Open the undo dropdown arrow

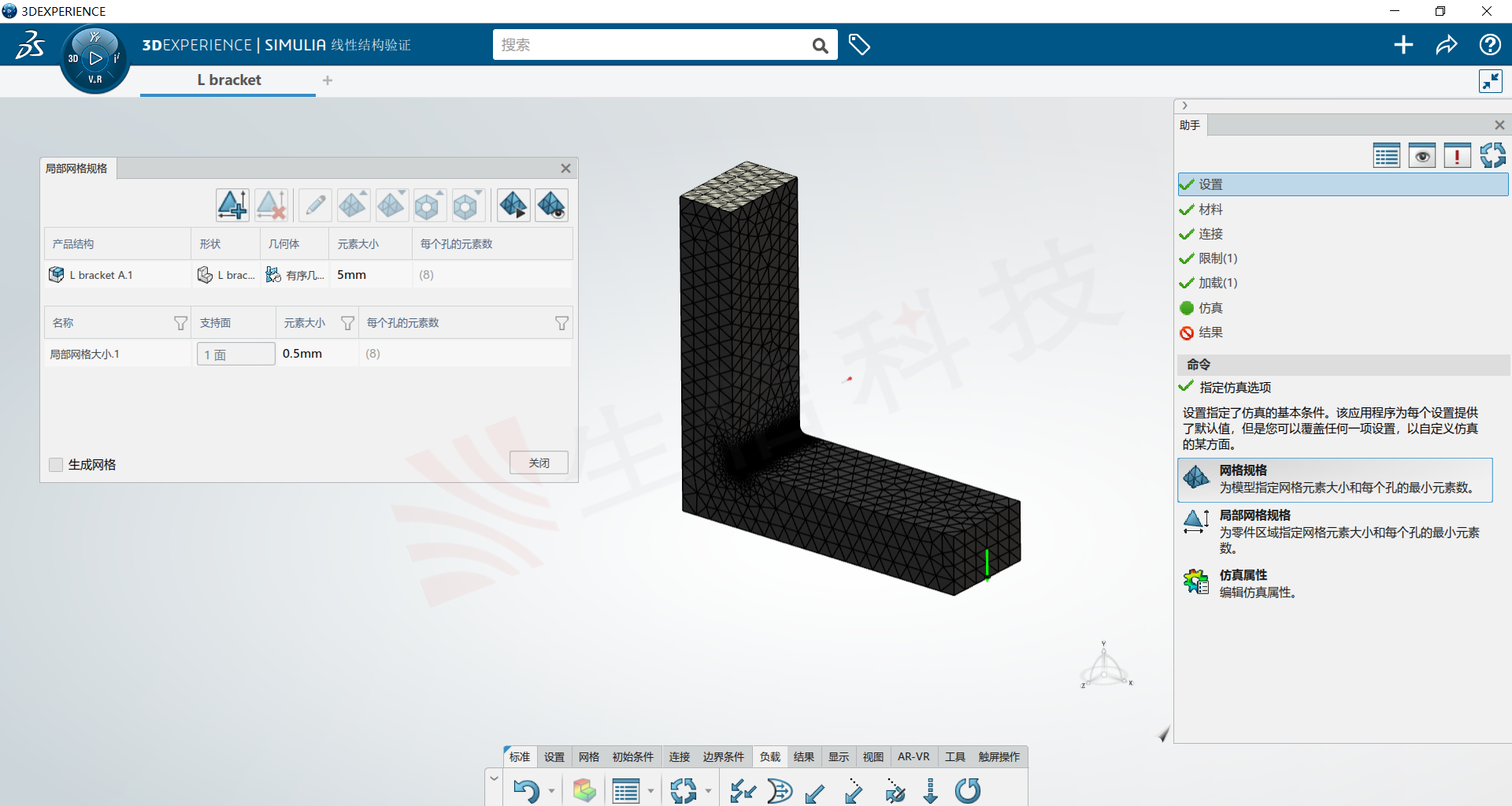[551, 791]
